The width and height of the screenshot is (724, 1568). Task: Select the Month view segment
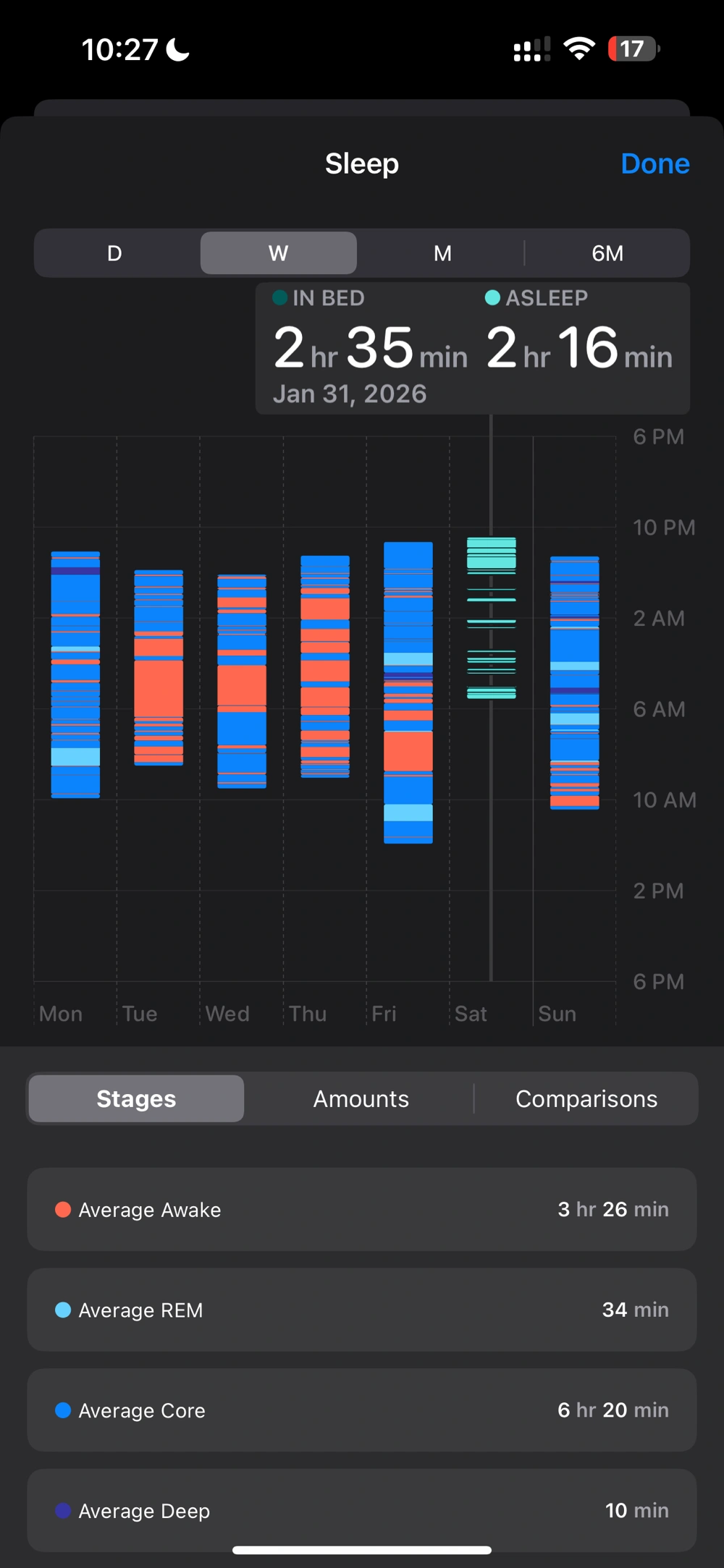coord(442,253)
